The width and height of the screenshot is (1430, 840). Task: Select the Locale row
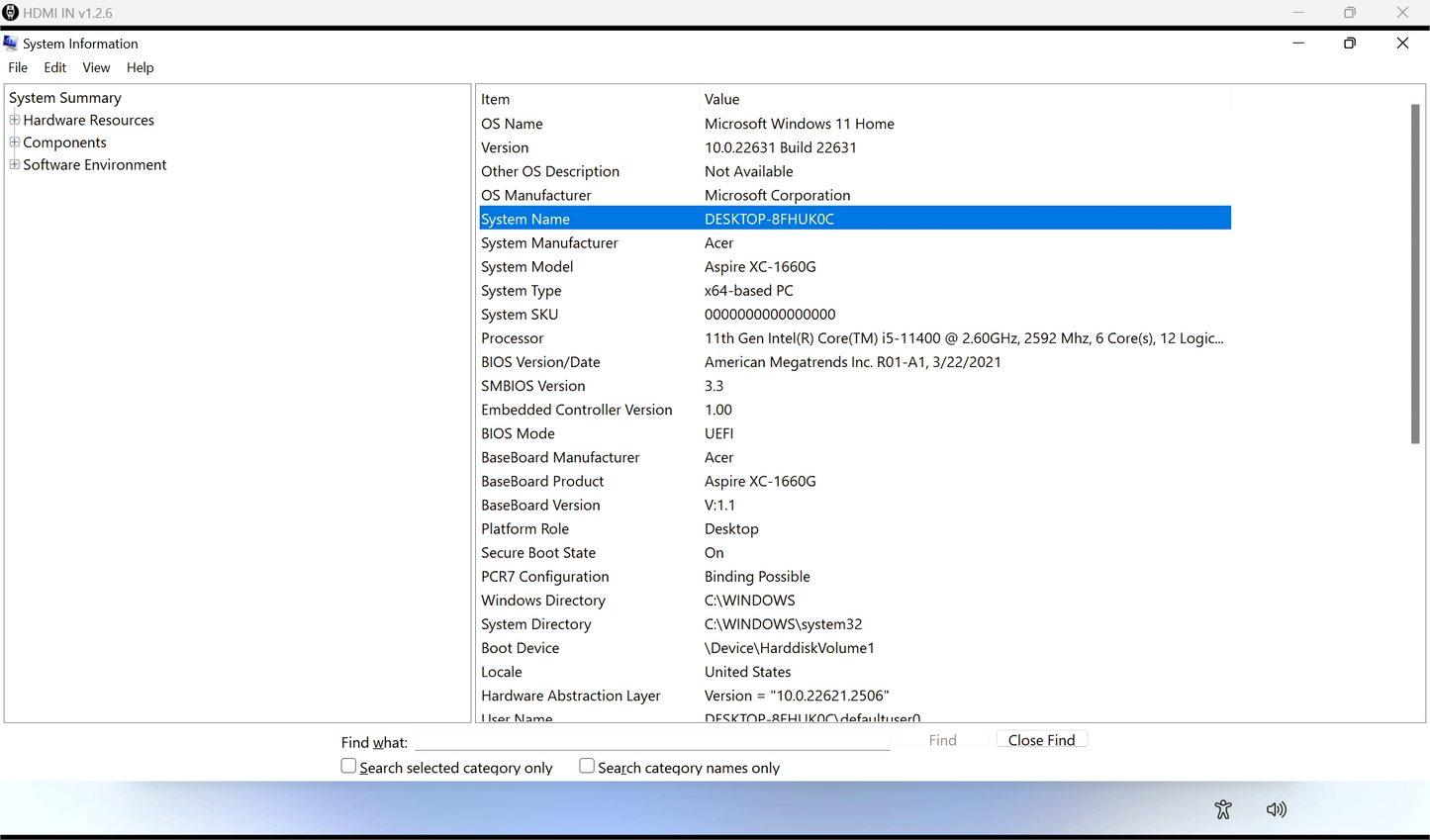(x=855, y=672)
